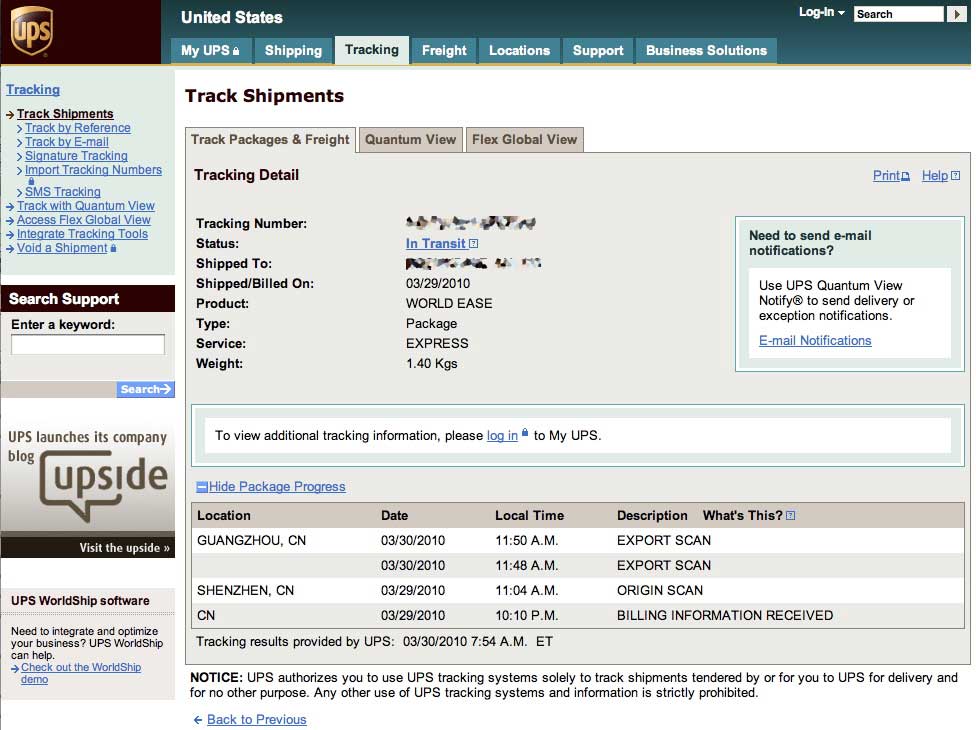The image size is (976, 730).
Task: Click the 11:48 A.M. local time cell
Action: [x=527, y=566]
